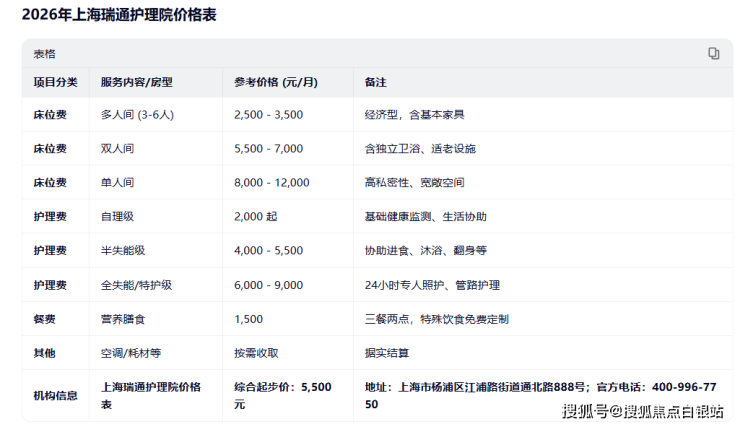This screenshot has width=740, height=427.
Task: Click the 项目分类 column header
Action: point(55,82)
